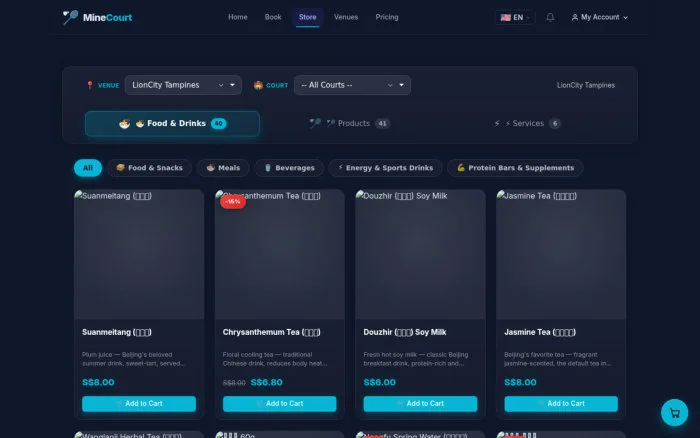Open the LionCity Tampines venue dropdown
Image resolution: width=700 pixels, height=438 pixels.
183,85
